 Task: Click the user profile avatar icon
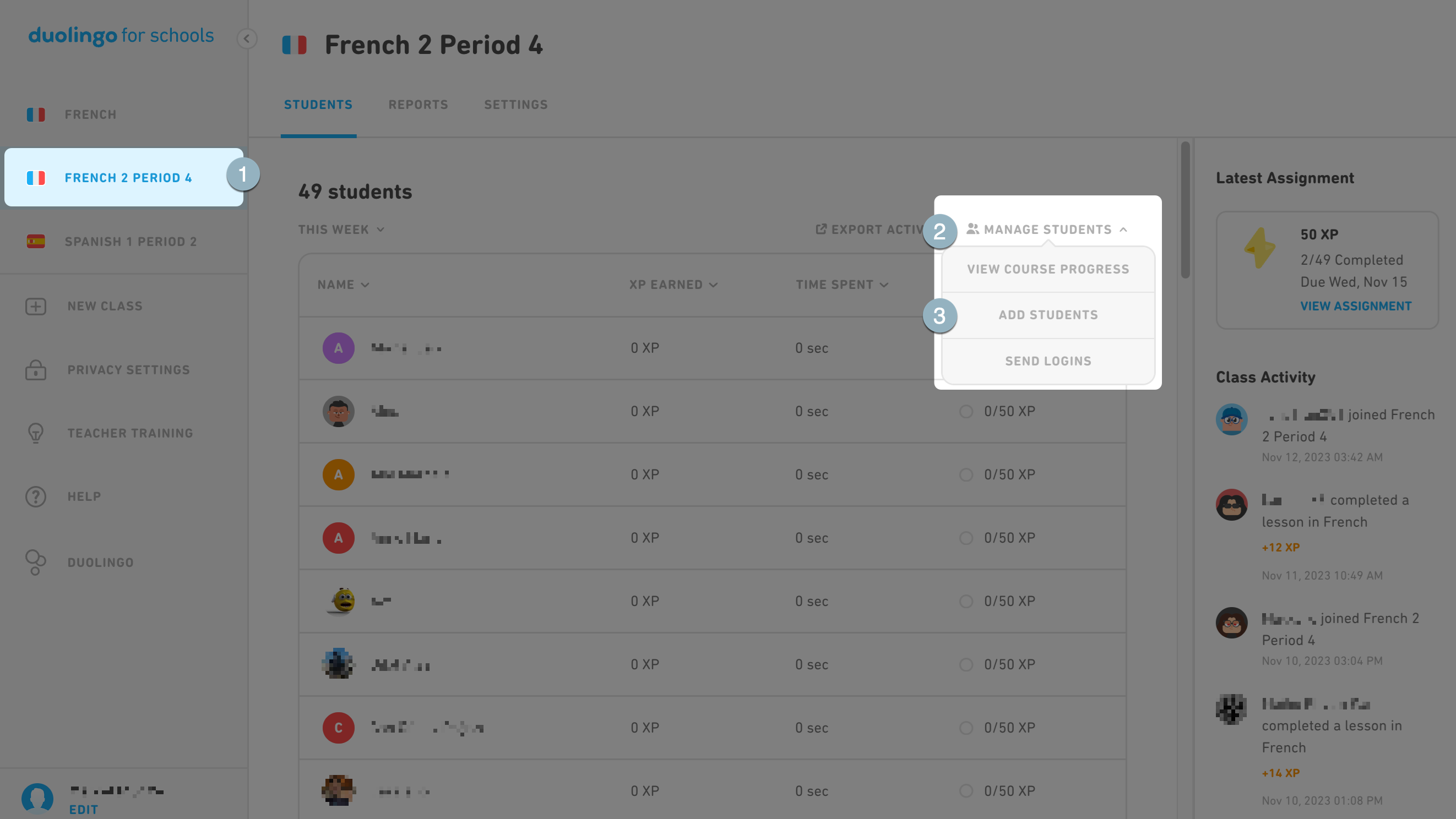tap(37, 798)
